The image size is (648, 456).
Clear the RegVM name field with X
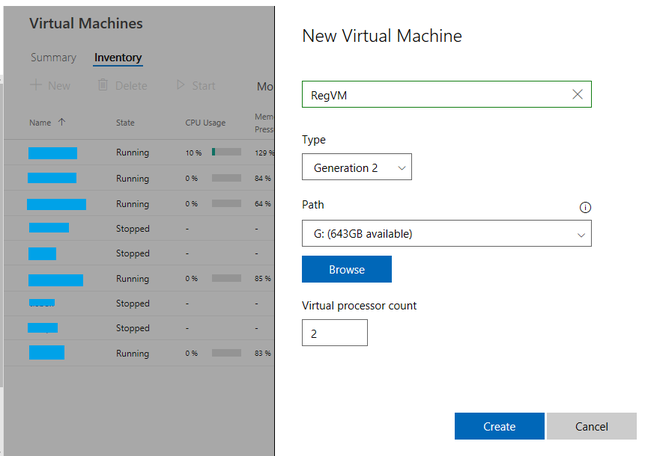[x=577, y=95]
